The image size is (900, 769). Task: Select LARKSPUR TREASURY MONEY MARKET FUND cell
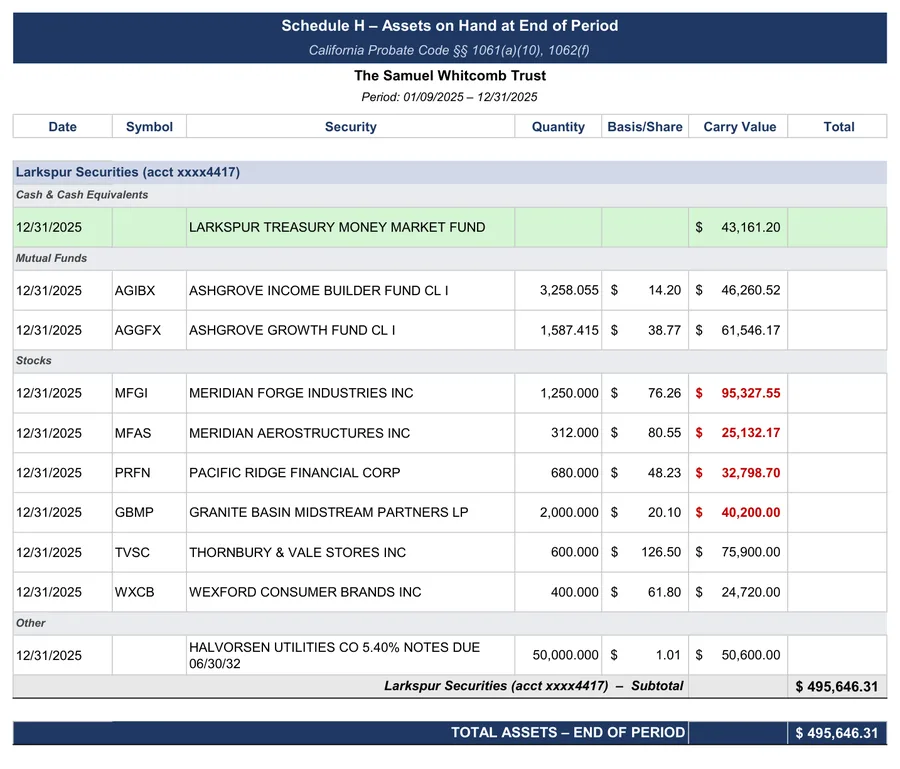(350, 227)
